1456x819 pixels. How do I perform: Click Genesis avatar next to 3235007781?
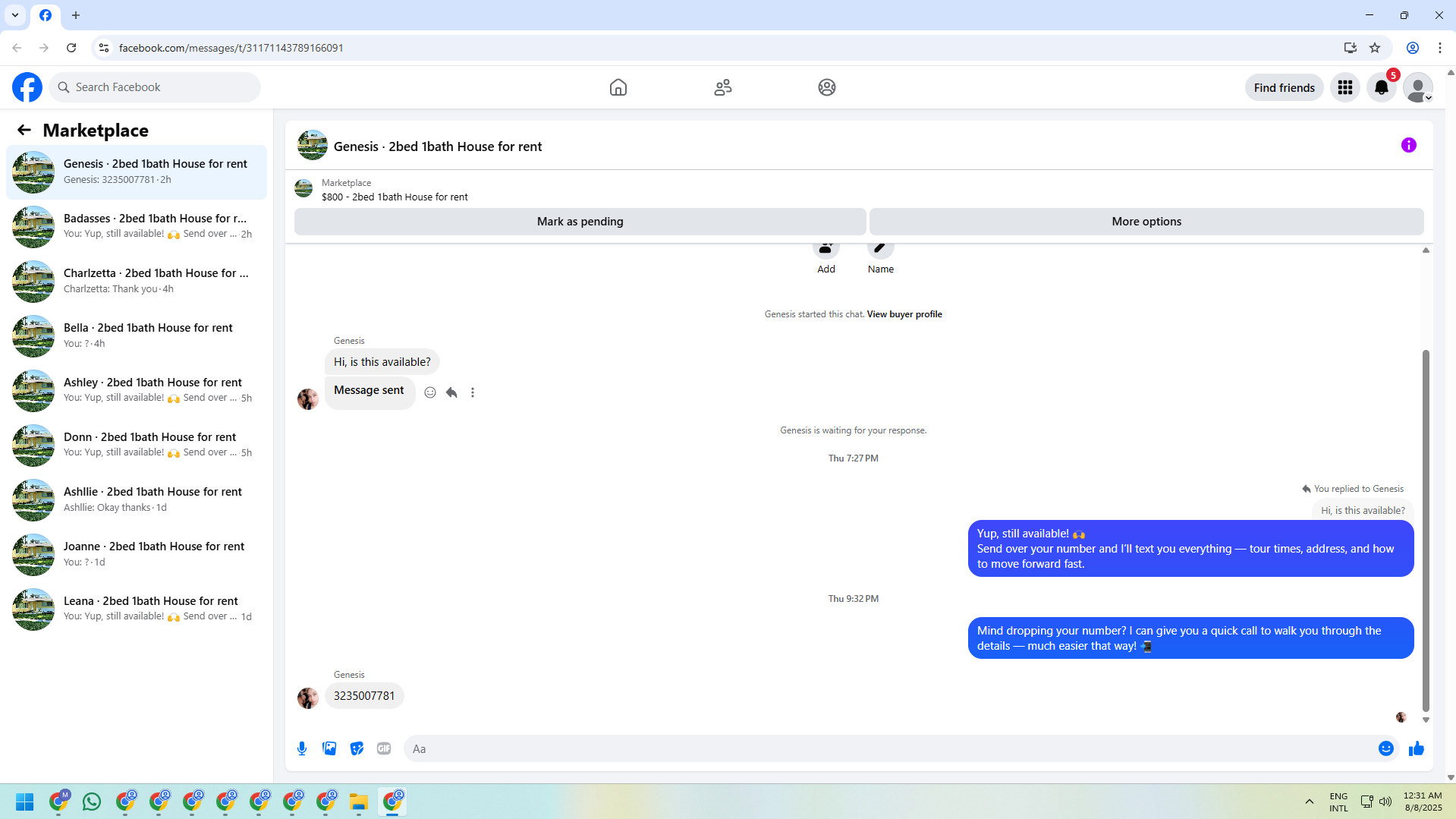point(308,698)
